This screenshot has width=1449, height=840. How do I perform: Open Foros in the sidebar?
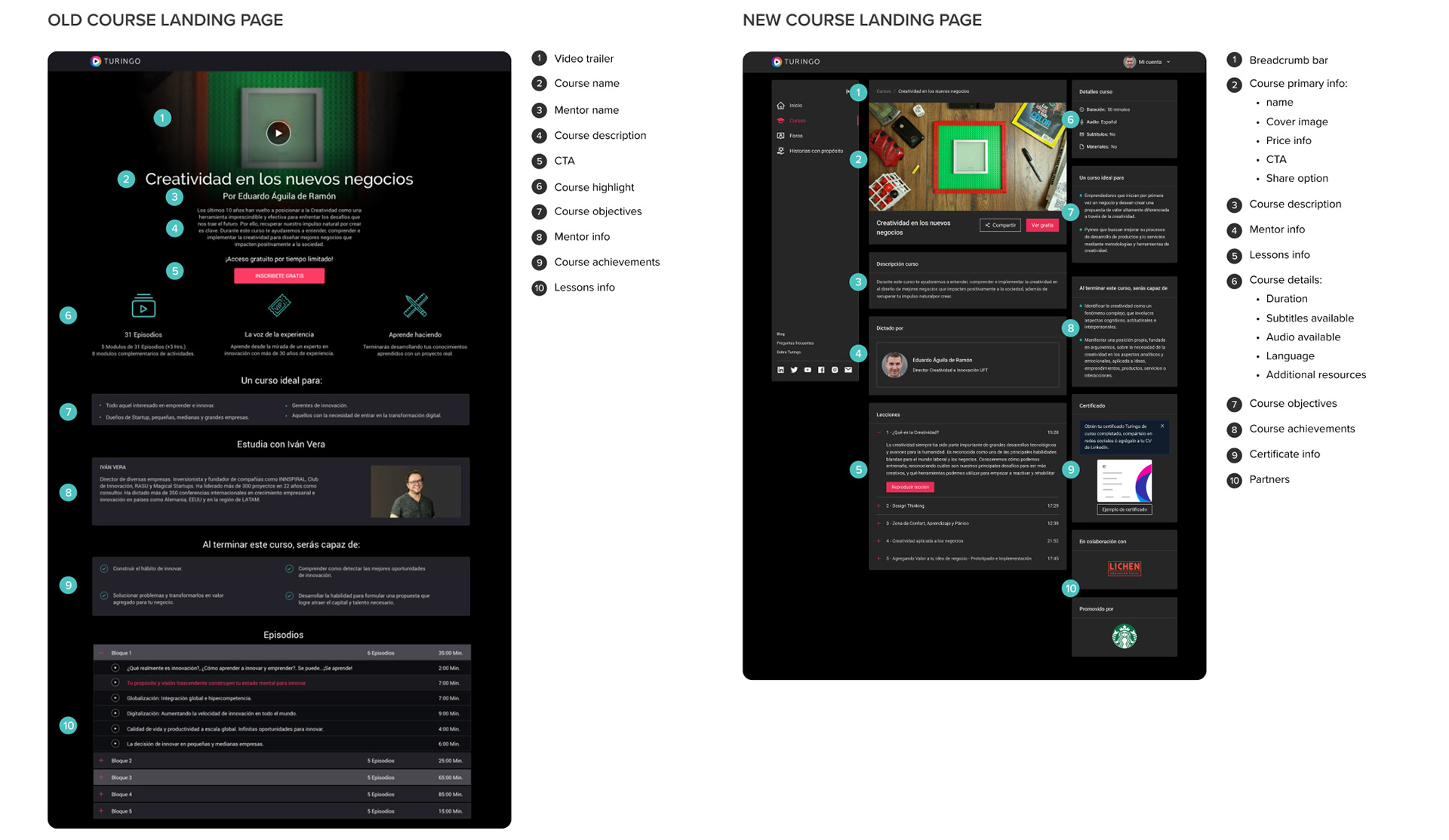[790, 136]
